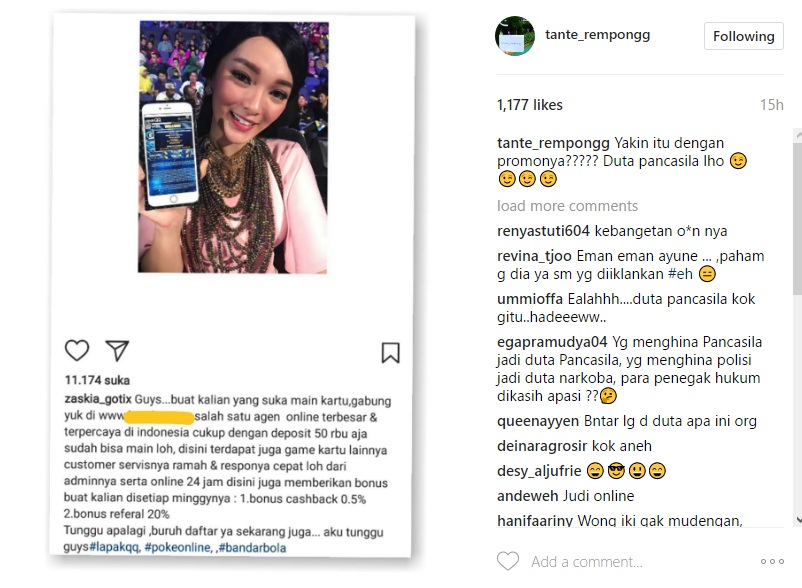This screenshot has width=802, height=588.
Task: Open the #eh hashtag in revina_tjoo's comment
Action: click(x=680, y=274)
